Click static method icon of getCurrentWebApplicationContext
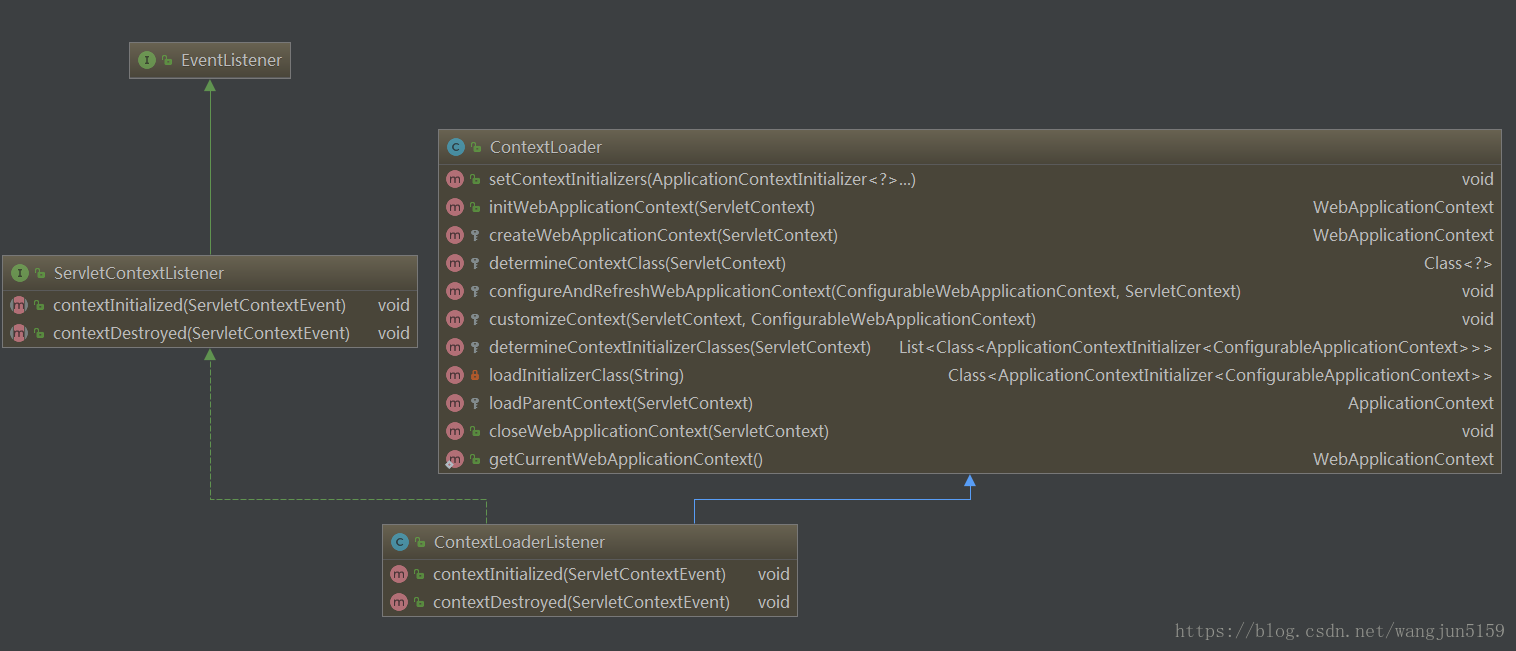Image resolution: width=1516 pixels, height=651 pixels. [455, 459]
